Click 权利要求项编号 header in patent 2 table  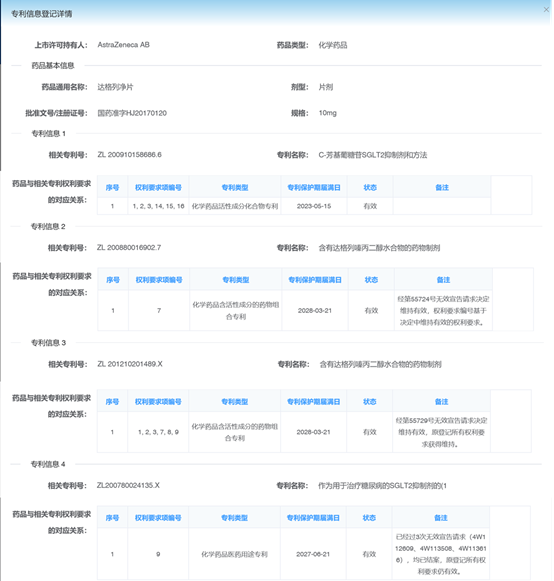click(159, 280)
